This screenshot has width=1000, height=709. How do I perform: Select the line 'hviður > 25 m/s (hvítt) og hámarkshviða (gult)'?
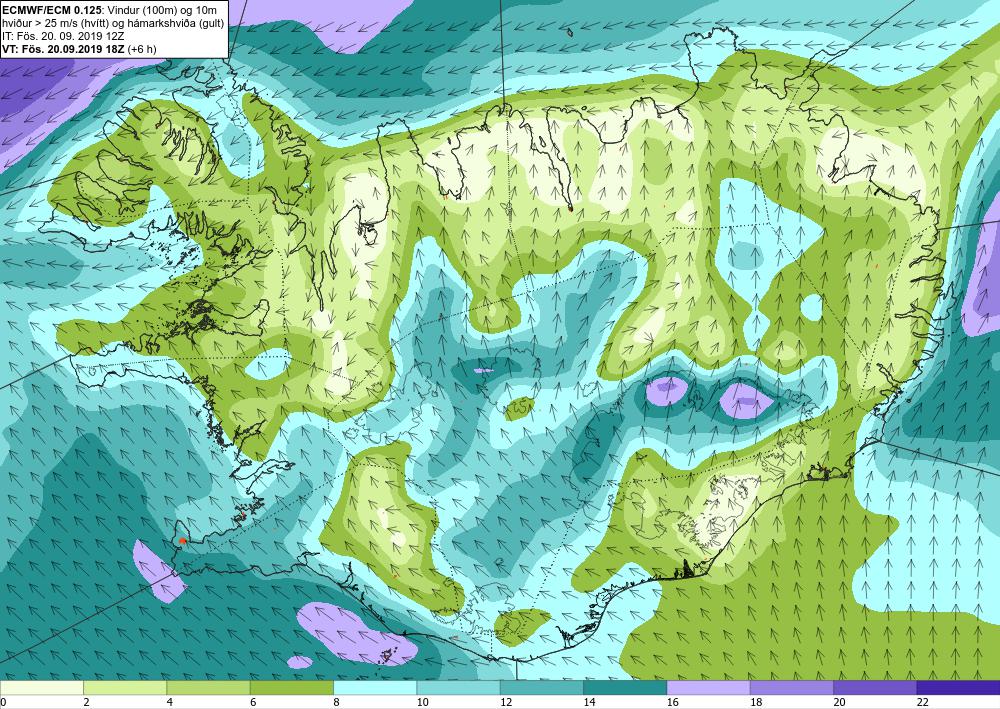pyautogui.click(x=113, y=23)
